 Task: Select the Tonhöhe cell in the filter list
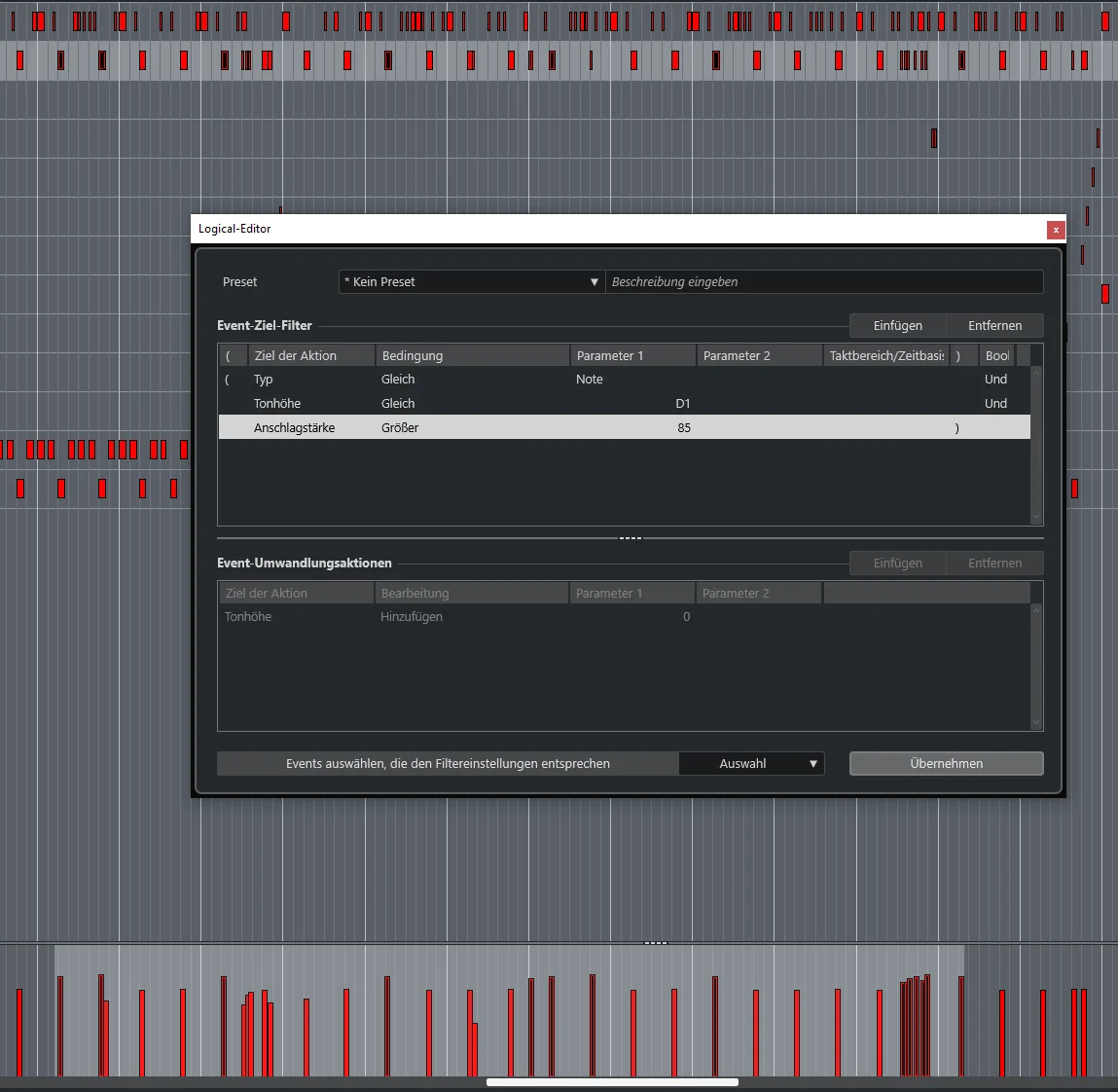coord(277,403)
